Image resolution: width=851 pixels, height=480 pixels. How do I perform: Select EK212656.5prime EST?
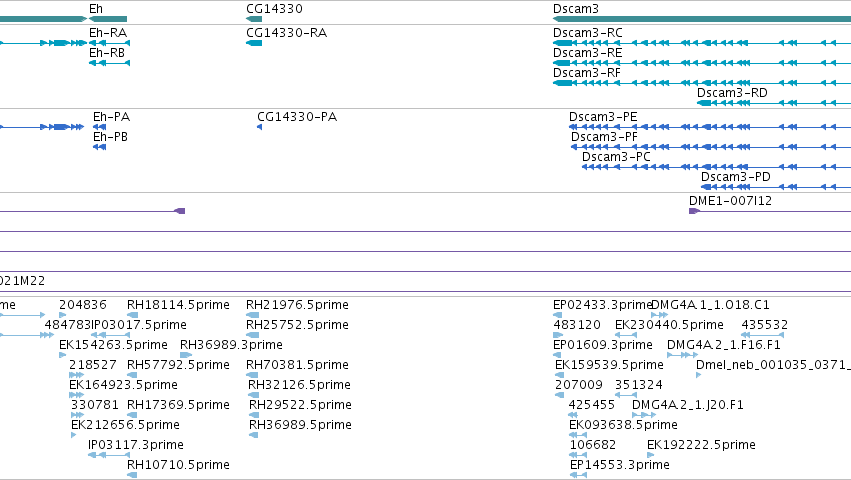(x=125, y=425)
